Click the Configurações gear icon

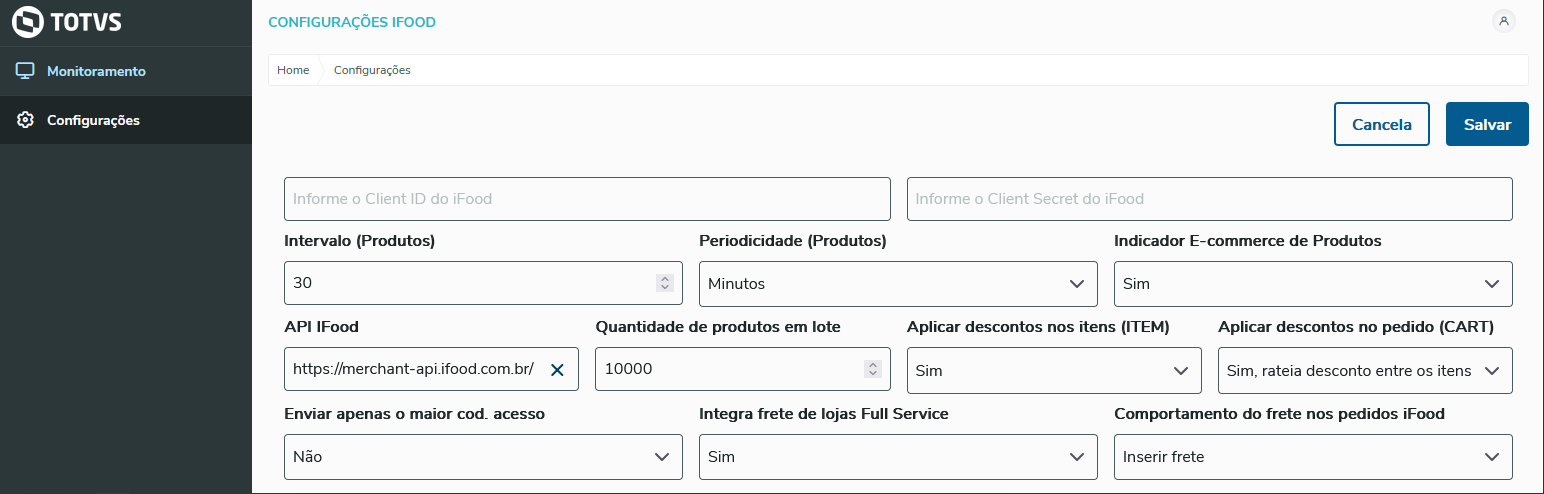tap(26, 120)
